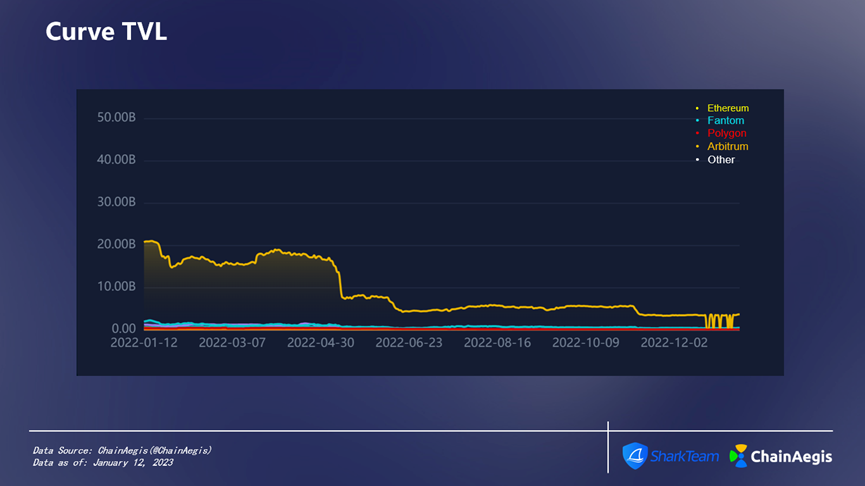
Task: Click the SharkTeam brand text
Action: coord(685,456)
